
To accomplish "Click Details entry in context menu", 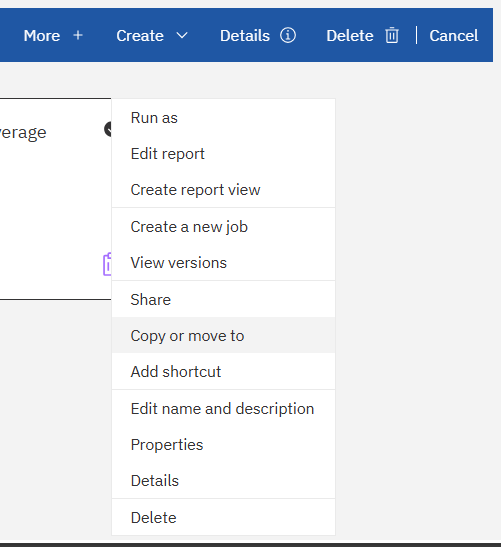I will (223, 480).
